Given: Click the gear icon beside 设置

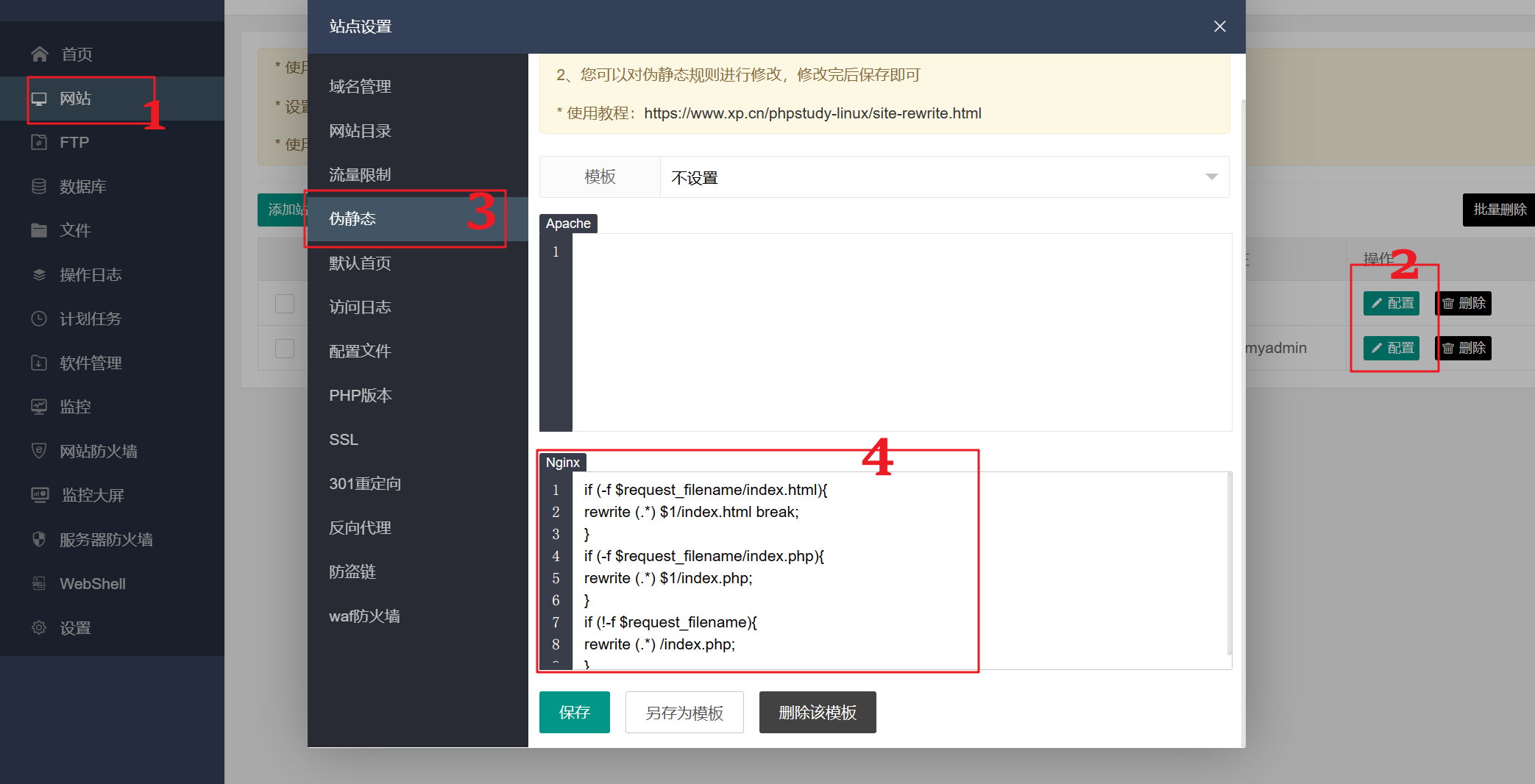Looking at the screenshot, I should tap(39, 627).
